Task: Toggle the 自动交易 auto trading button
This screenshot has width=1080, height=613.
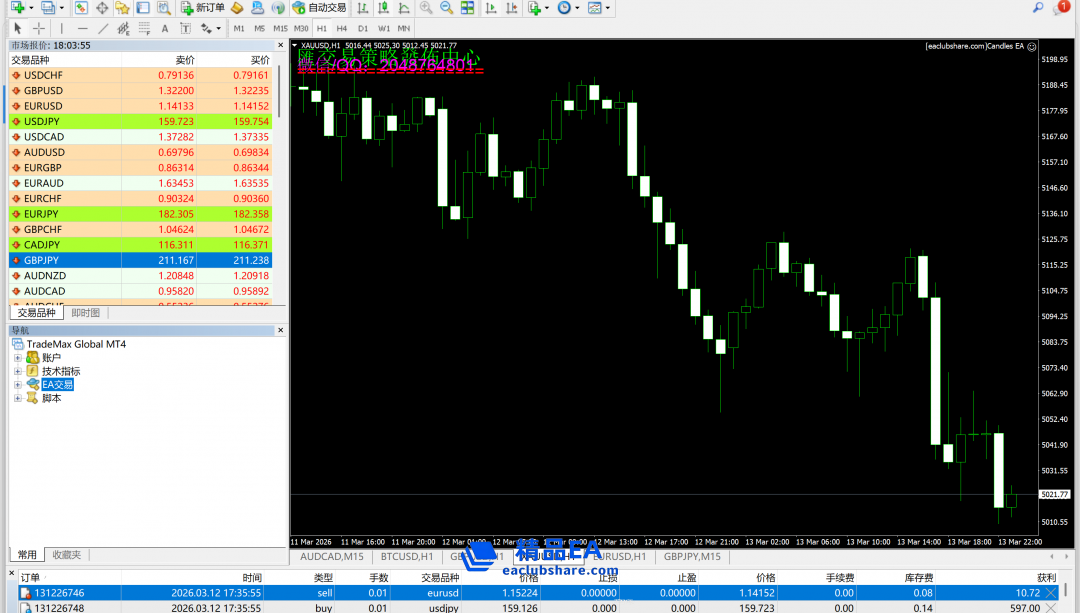Action: 319,8
